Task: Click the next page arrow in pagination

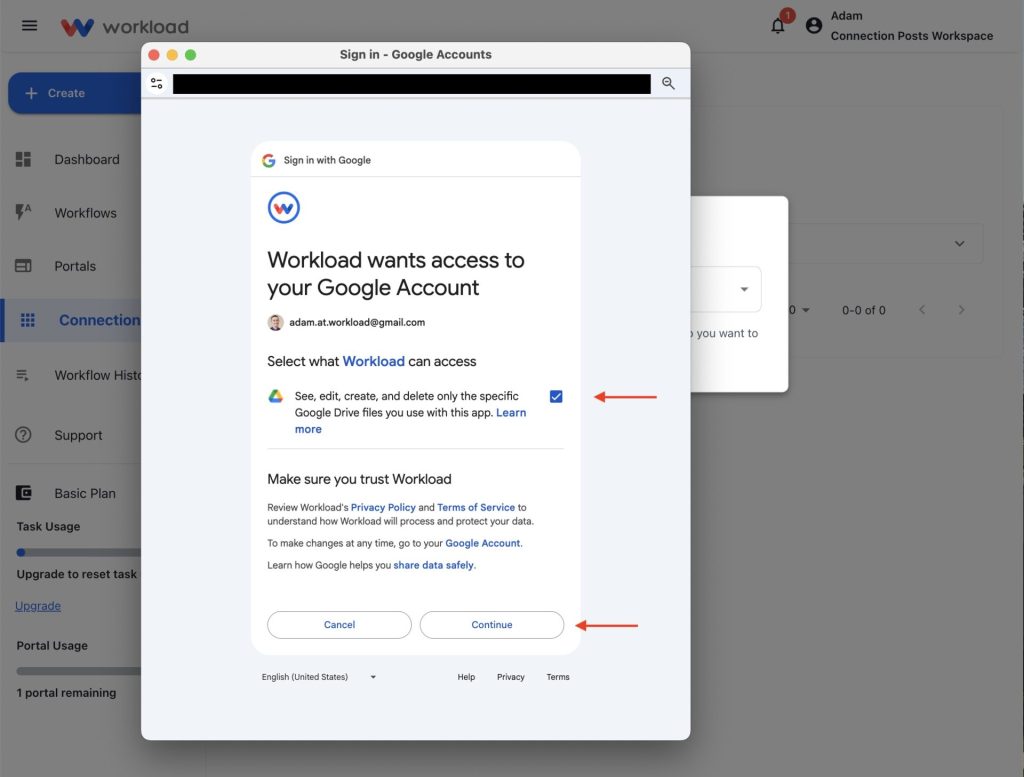Action: (x=961, y=309)
